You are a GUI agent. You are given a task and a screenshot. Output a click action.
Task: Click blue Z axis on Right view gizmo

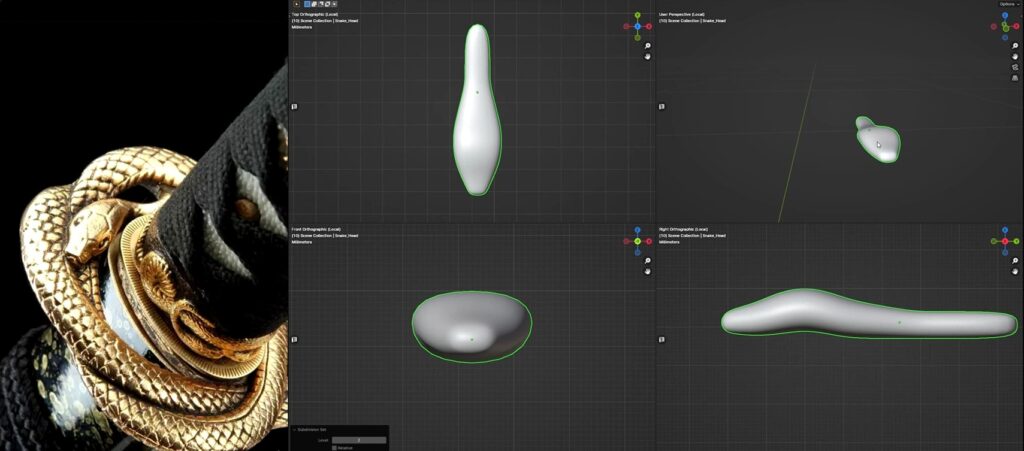click(x=1005, y=230)
